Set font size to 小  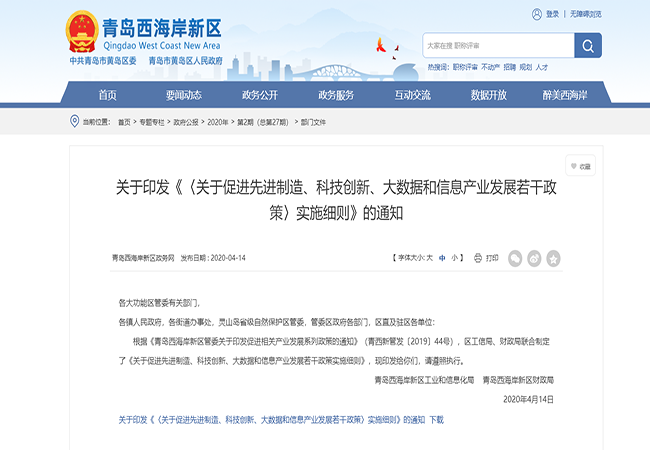[x=455, y=258]
